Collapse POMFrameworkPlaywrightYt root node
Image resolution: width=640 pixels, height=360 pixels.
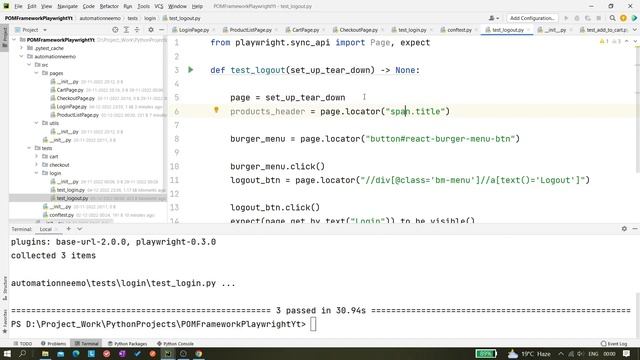15,40
